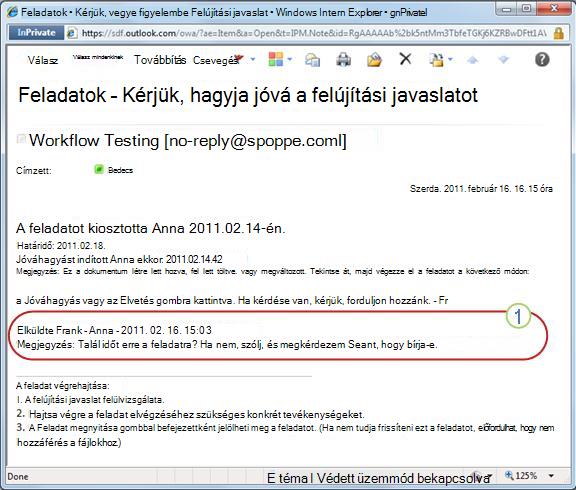The height and width of the screenshot is (490, 576).
Task: Click the zoom 125% magnifier icon
Action: tap(510, 475)
